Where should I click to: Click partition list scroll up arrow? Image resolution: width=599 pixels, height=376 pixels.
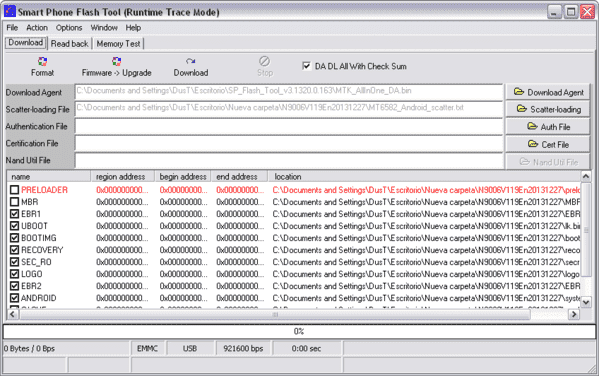point(586,176)
